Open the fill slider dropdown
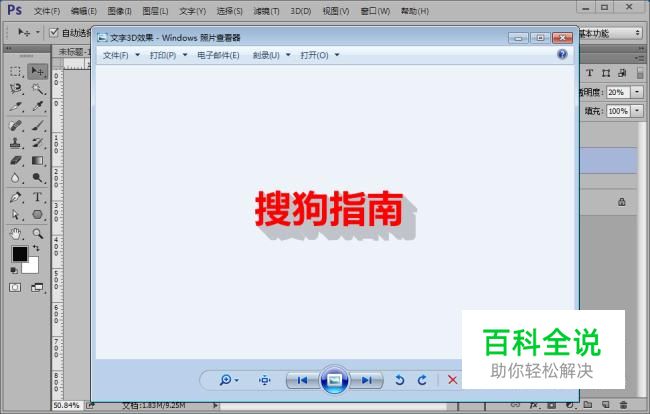The width and height of the screenshot is (650, 414). pyautogui.click(x=638, y=111)
